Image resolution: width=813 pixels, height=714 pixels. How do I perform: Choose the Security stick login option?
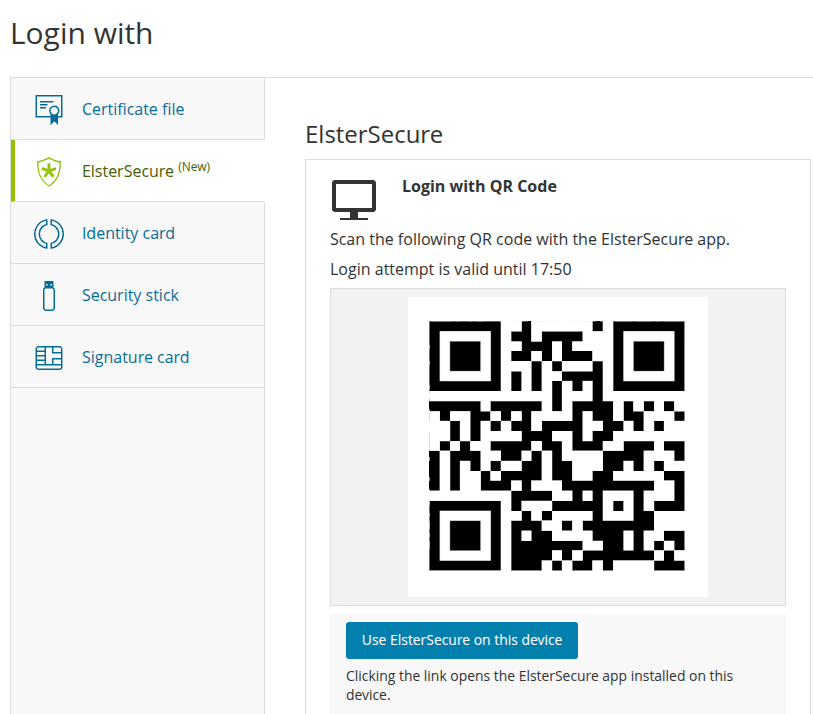(x=137, y=295)
